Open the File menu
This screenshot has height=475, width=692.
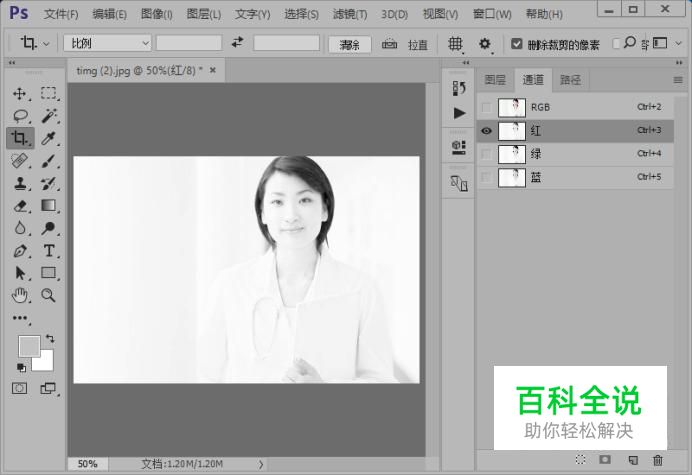pos(61,15)
